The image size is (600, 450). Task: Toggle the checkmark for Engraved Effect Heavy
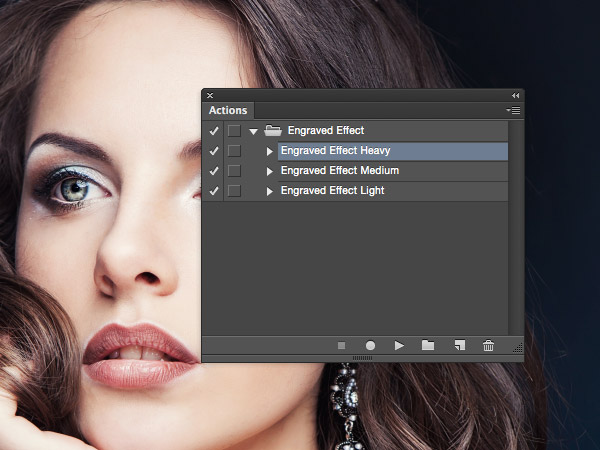214,151
